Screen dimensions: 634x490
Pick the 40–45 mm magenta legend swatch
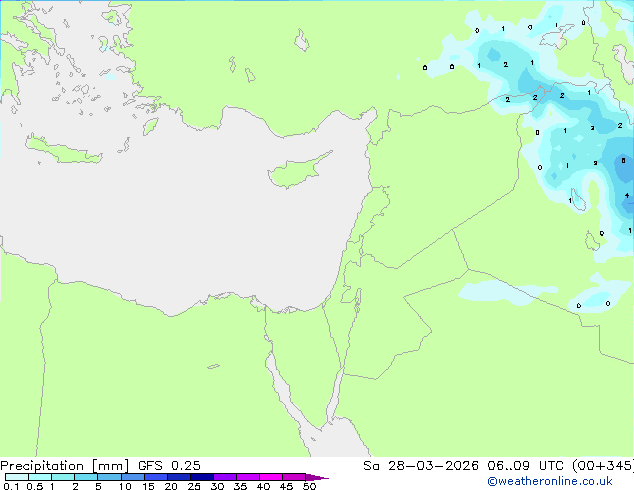271,477
